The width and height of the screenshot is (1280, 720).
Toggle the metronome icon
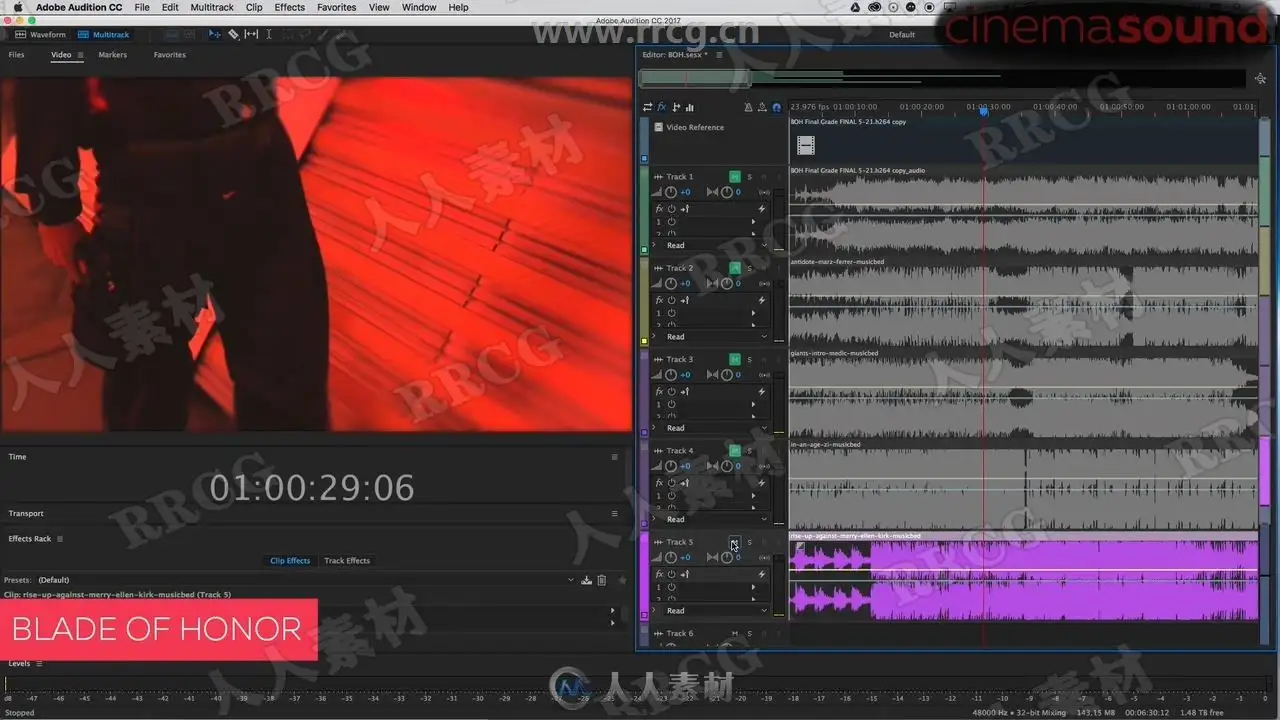tap(748, 107)
